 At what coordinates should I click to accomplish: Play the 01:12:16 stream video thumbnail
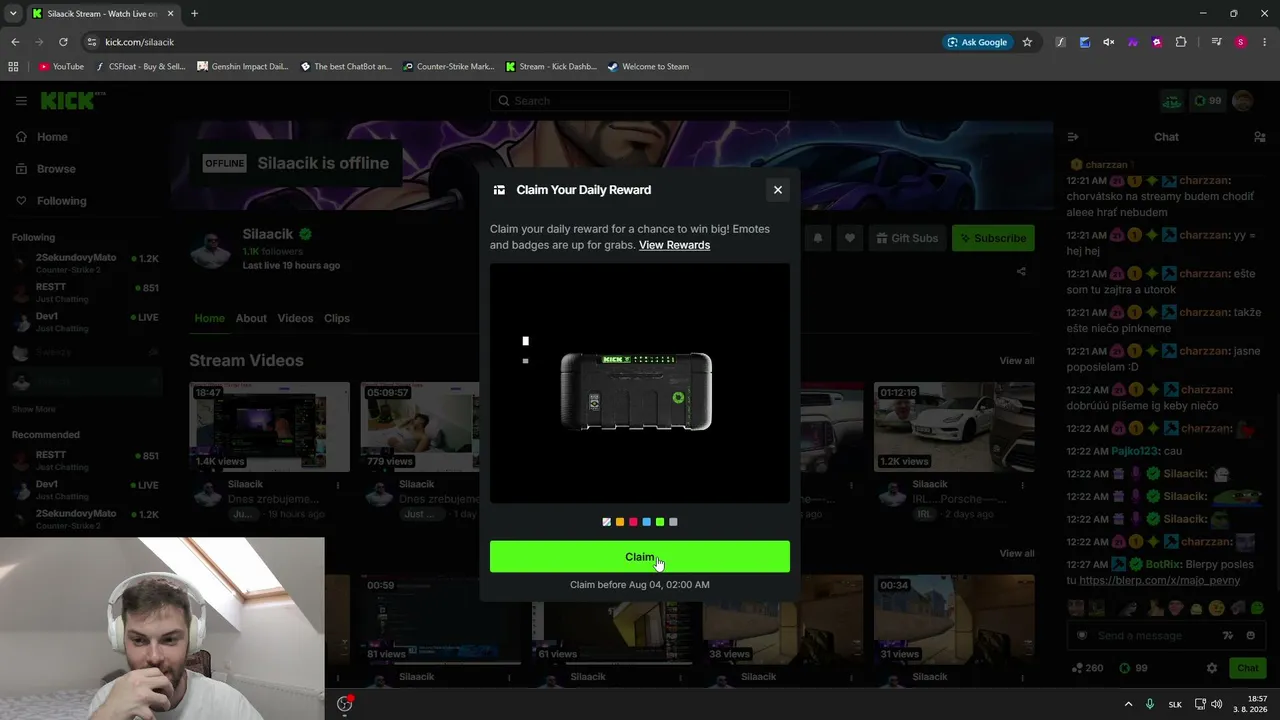point(954,427)
